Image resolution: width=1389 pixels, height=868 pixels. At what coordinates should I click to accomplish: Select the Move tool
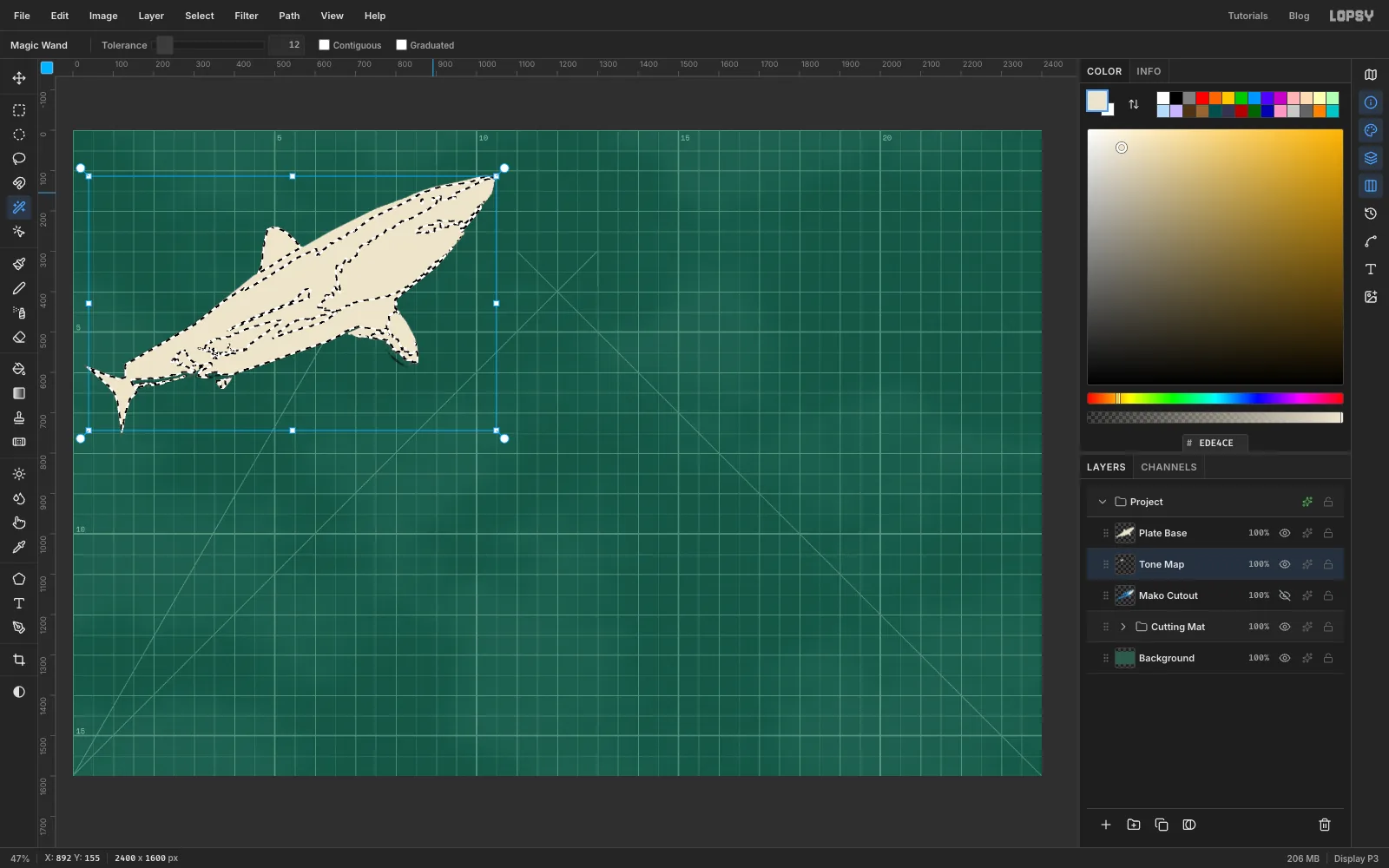tap(19, 78)
